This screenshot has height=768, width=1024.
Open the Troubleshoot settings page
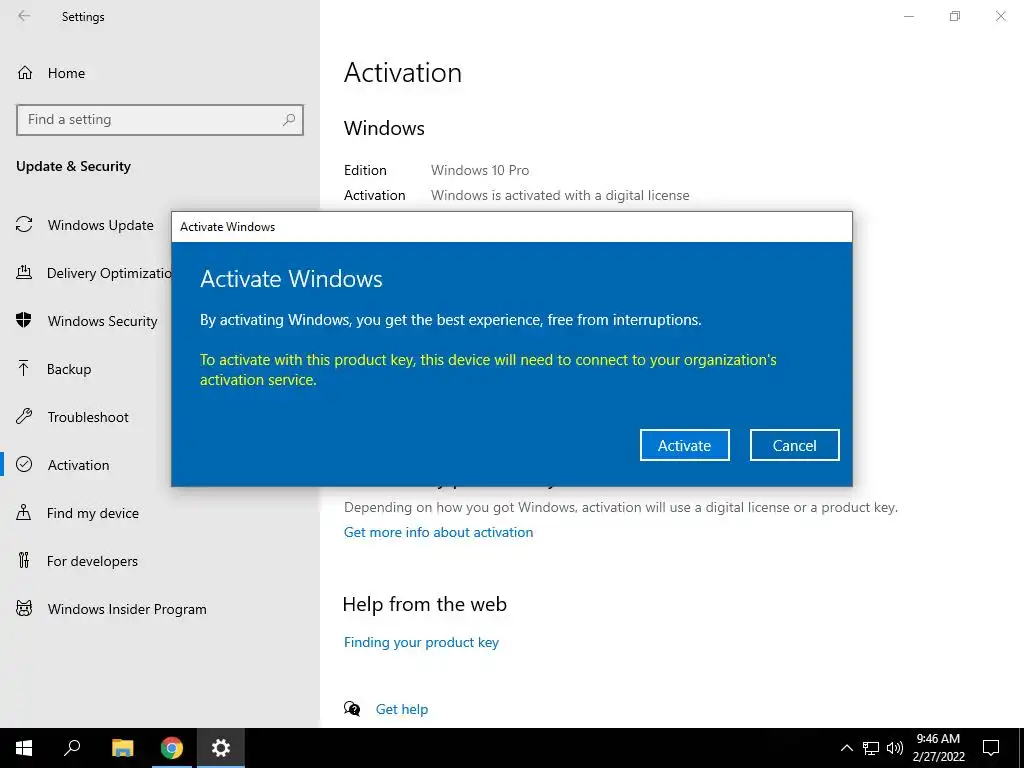88,417
